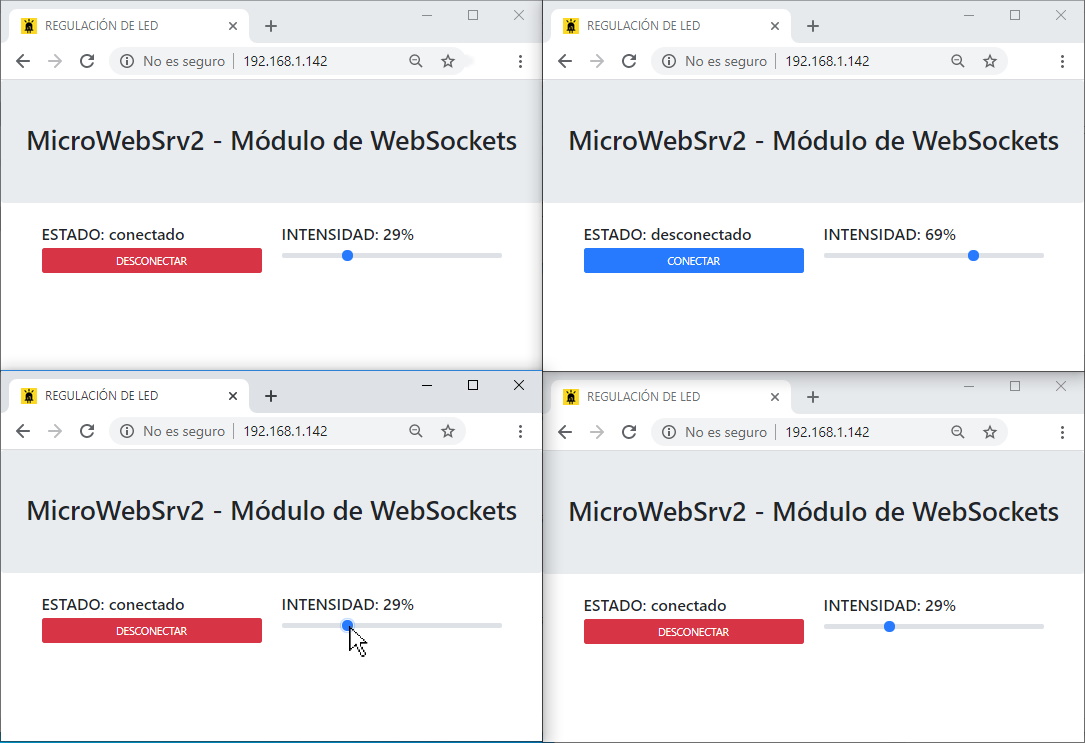This screenshot has width=1085, height=743.
Task: Close the REGULACIÓN DE LED tab in bottom-left window
Action: click(233, 396)
